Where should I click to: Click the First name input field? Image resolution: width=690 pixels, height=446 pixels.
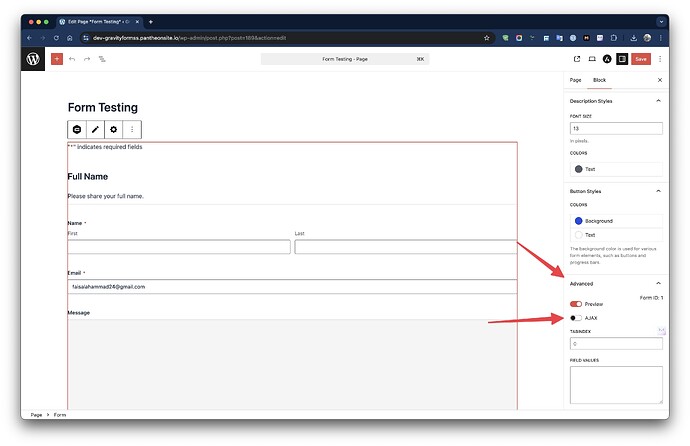[x=179, y=247]
